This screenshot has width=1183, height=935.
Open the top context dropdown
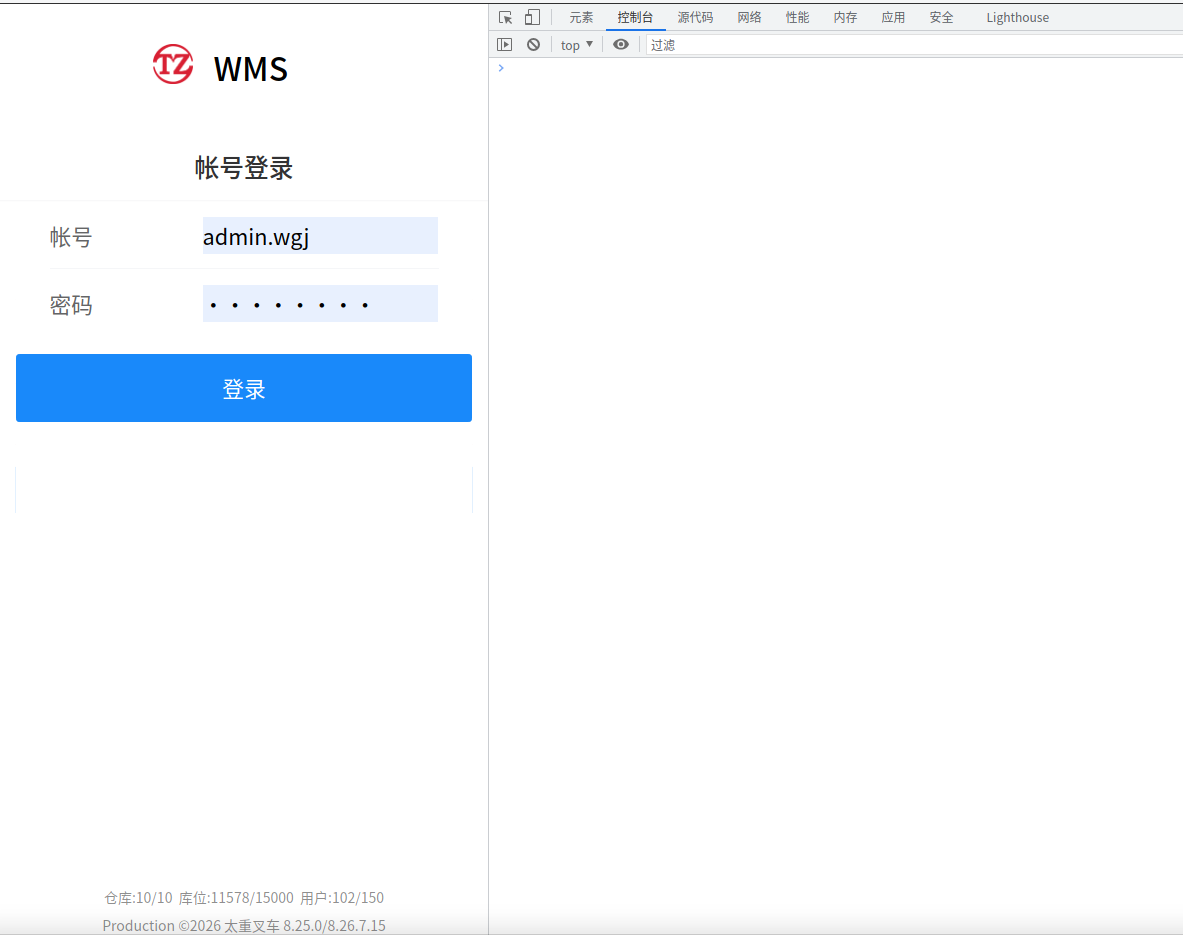tap(576, 45)
